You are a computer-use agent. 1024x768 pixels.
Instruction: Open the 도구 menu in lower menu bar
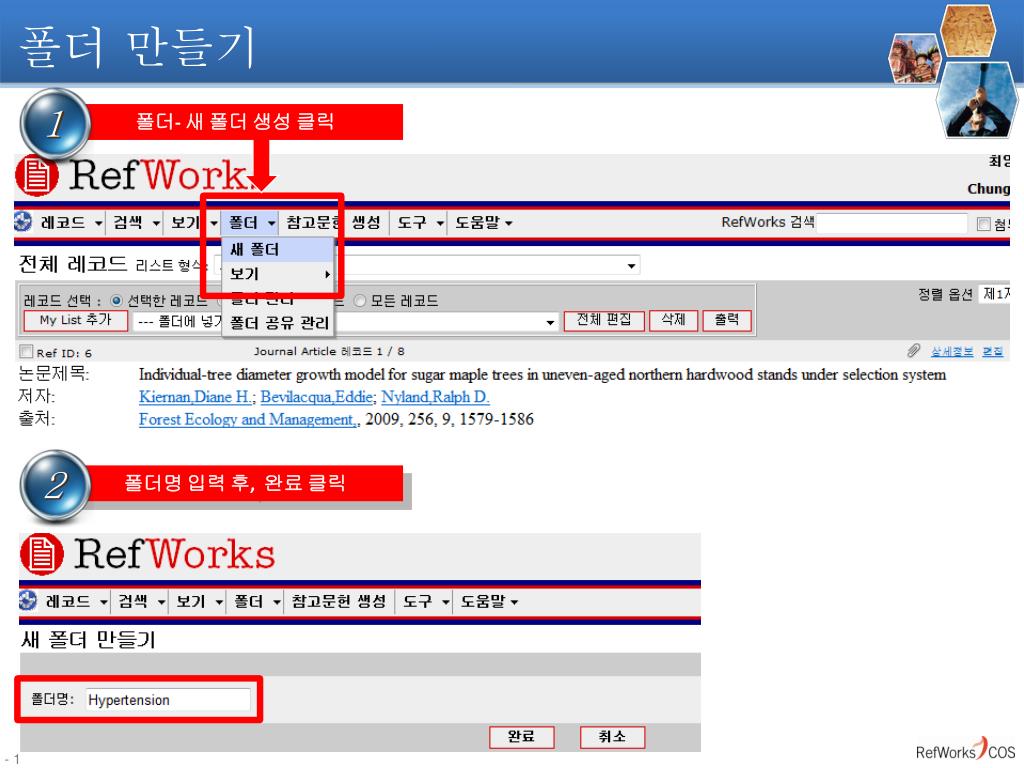[426, 601]
